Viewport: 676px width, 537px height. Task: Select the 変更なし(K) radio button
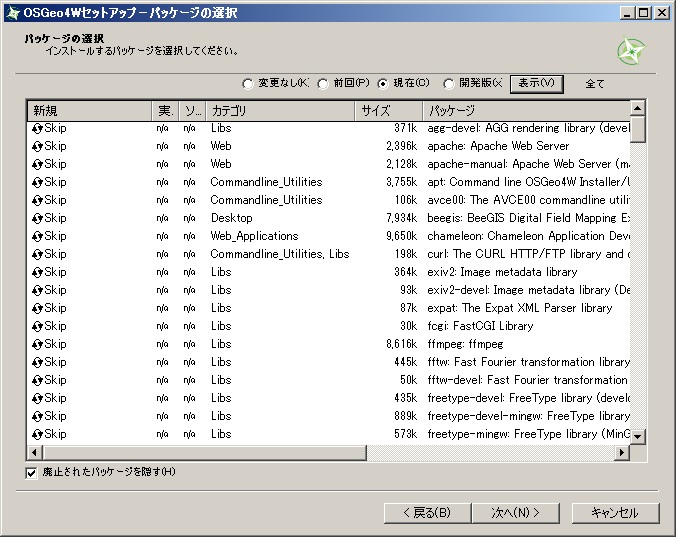[x=248, y=84]
